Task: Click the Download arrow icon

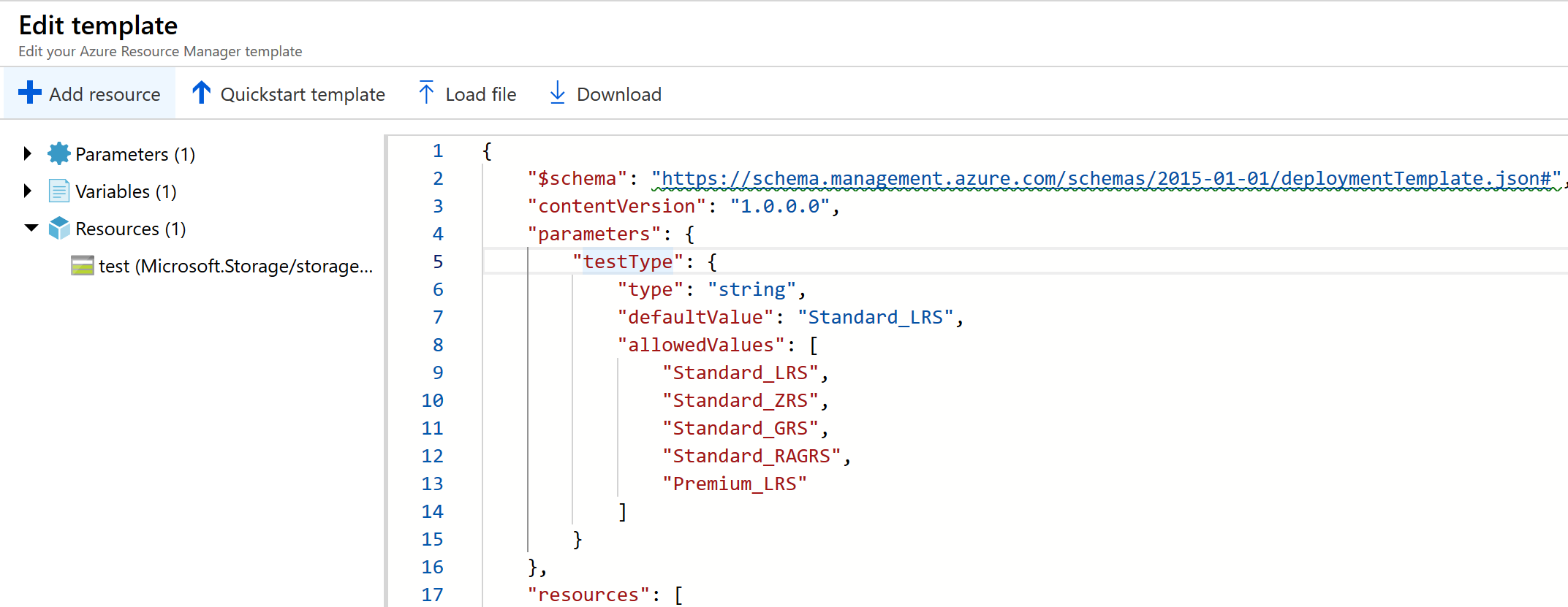Action: (x=557, y=93)
